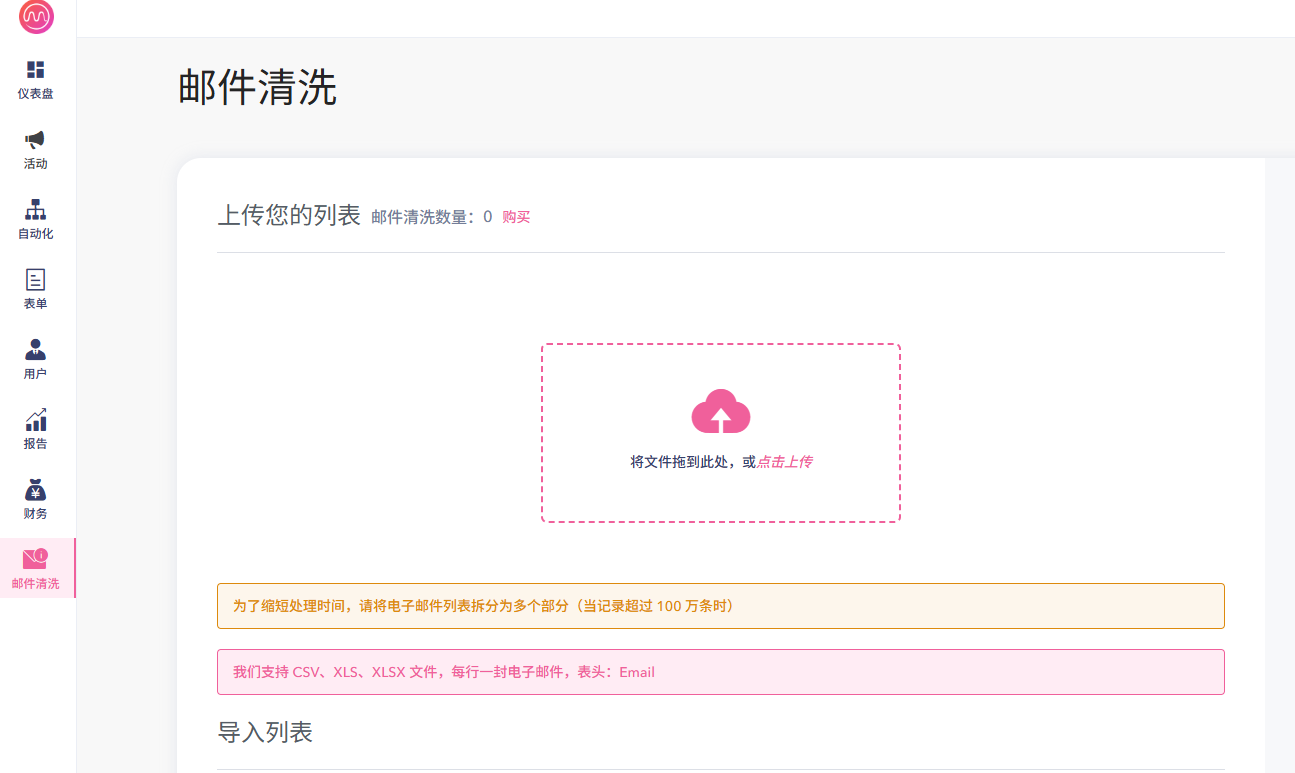This screenshot has height=773, width=1295.
Task: Select the 财务 money bag icon
Action: pos(36,490)
